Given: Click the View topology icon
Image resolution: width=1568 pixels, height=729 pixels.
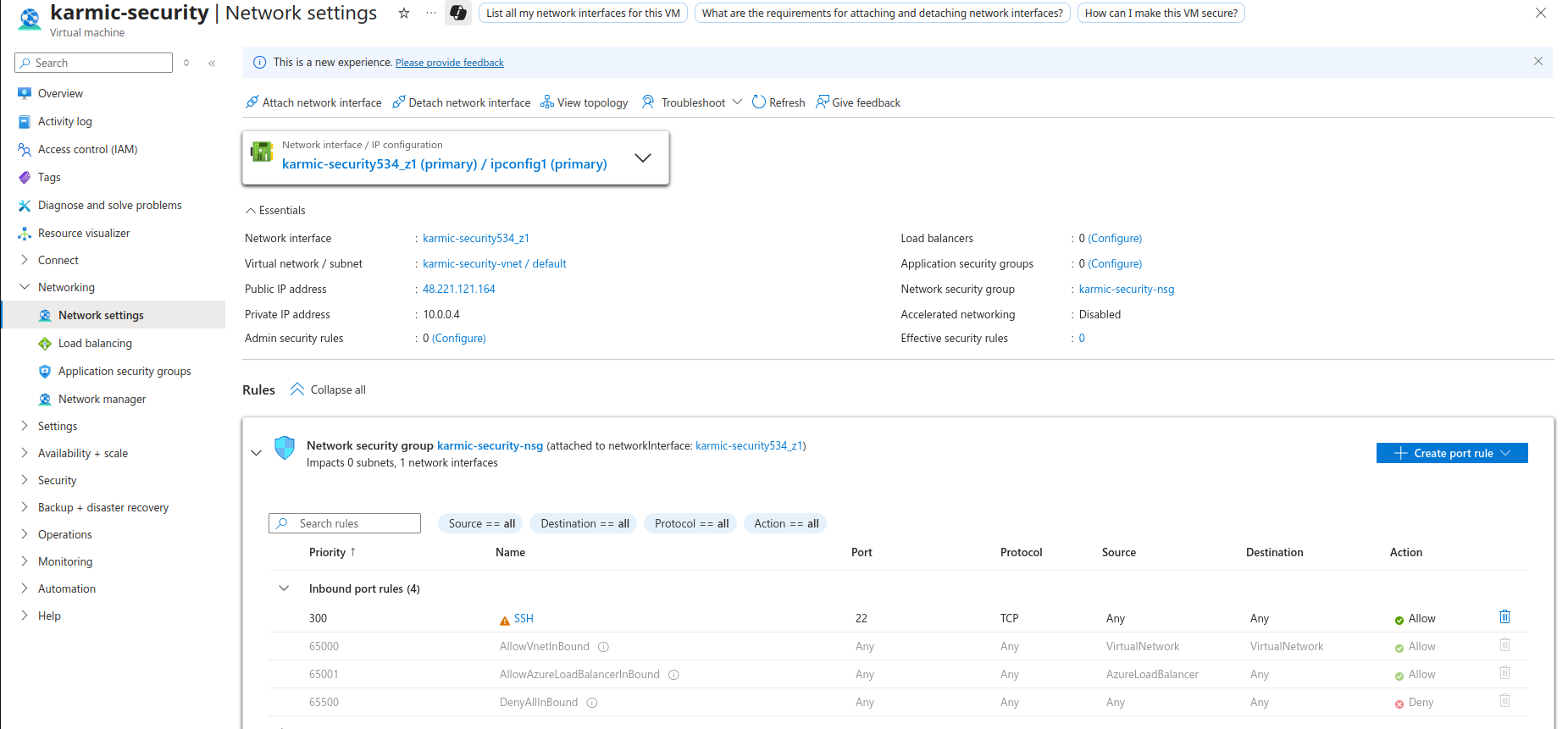Looking at the screenshot, I should (x=547, y=102).
